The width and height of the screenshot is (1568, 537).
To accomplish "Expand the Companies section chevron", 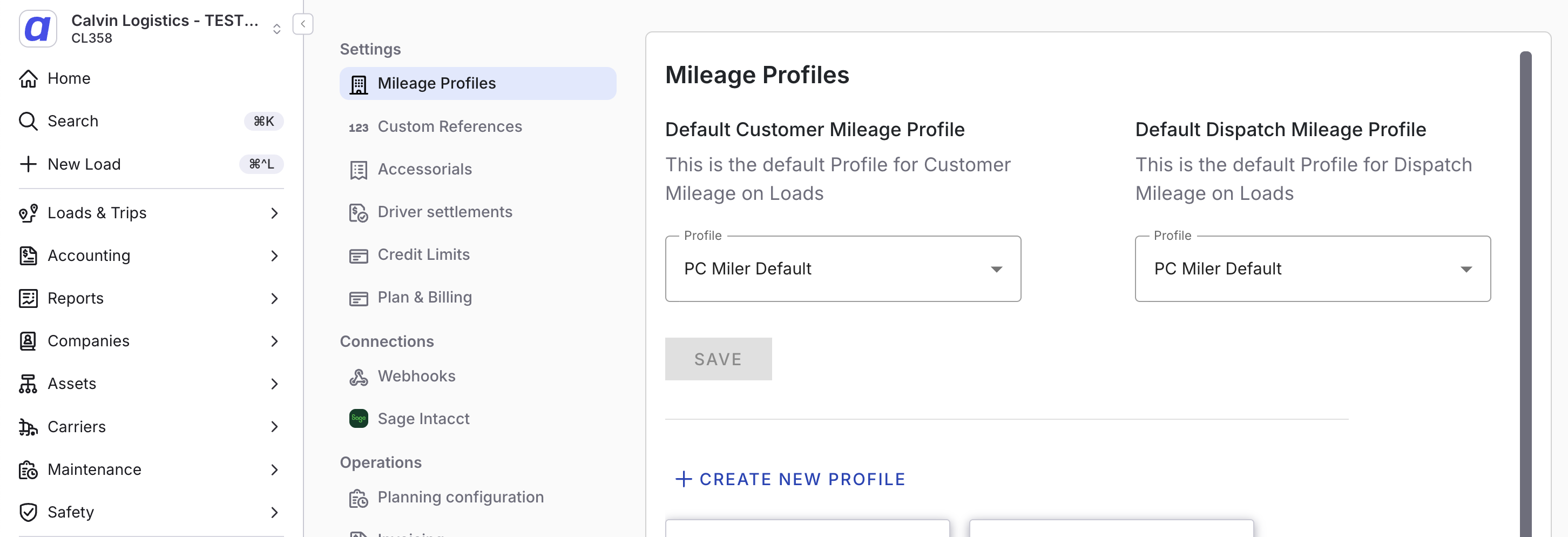I will pyautogui.click(x=274, y=341).
